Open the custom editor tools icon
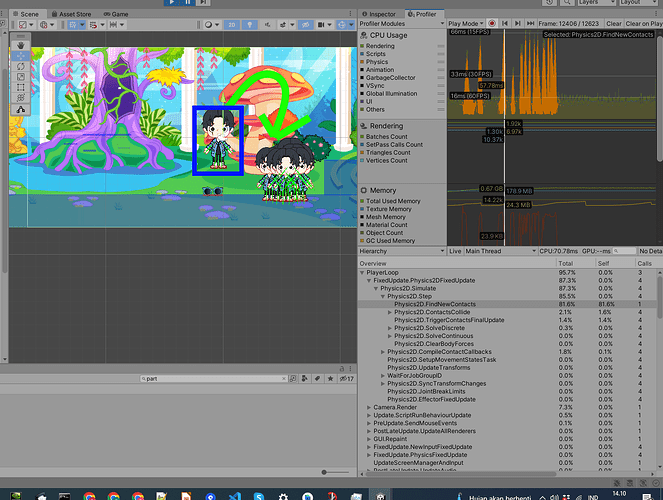Image resolution: width=663 pixels, height=500 pixels. [x=20, y=109]
